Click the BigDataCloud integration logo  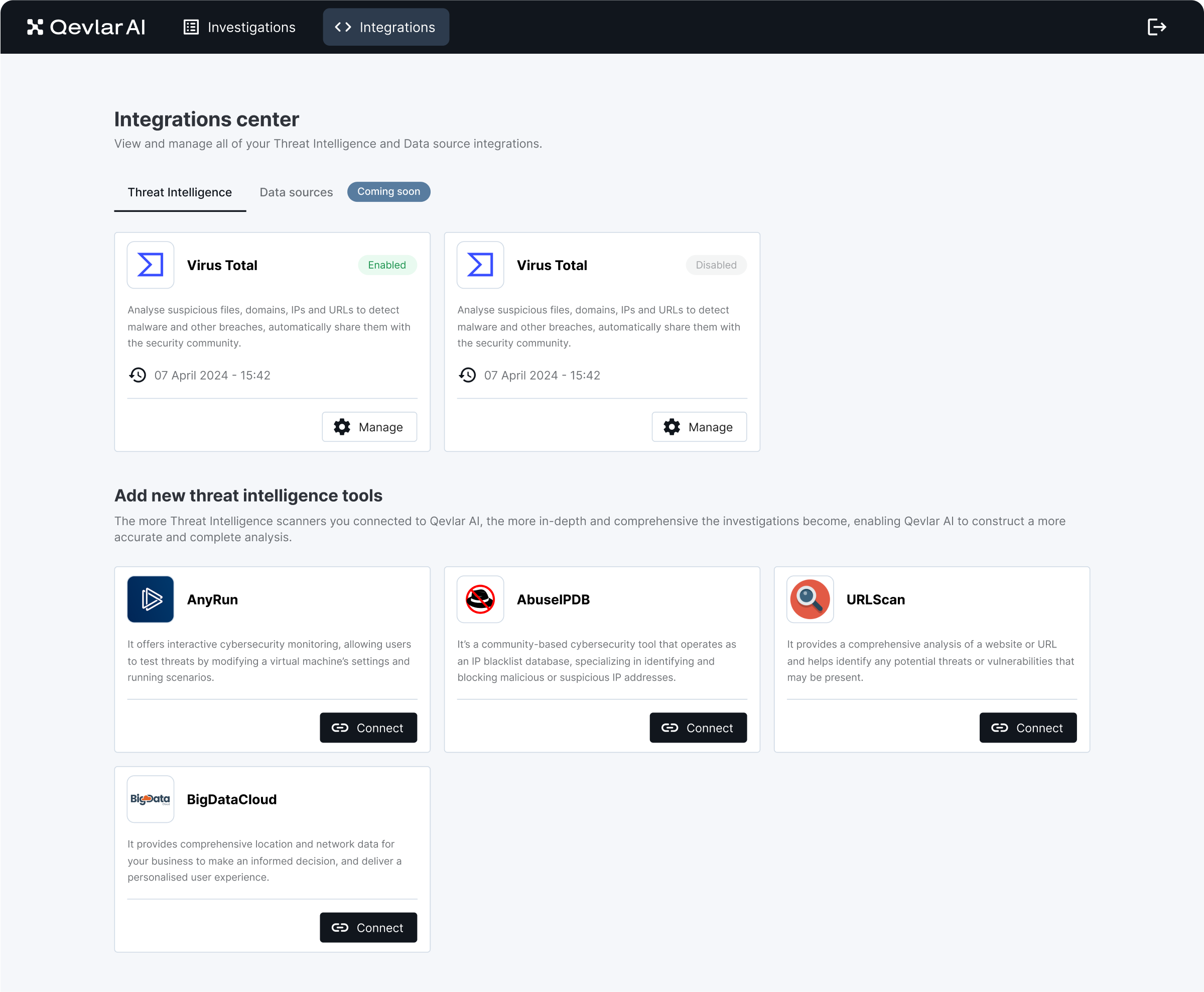pyautogui.click(x=150, y=799)
